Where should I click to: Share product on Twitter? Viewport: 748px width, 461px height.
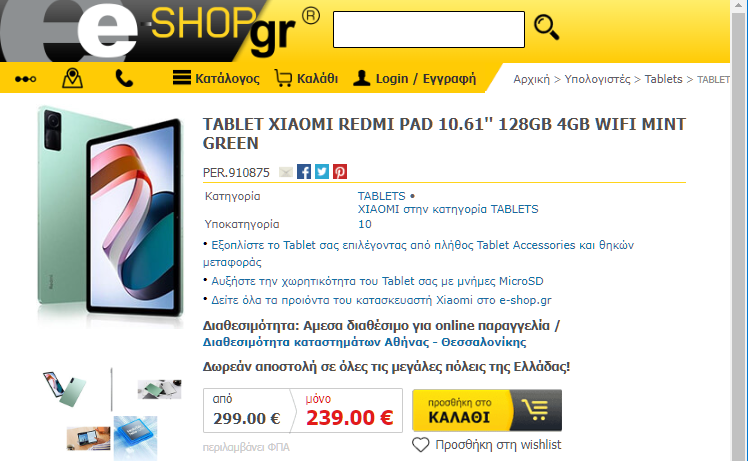click(x=322, y=171)
